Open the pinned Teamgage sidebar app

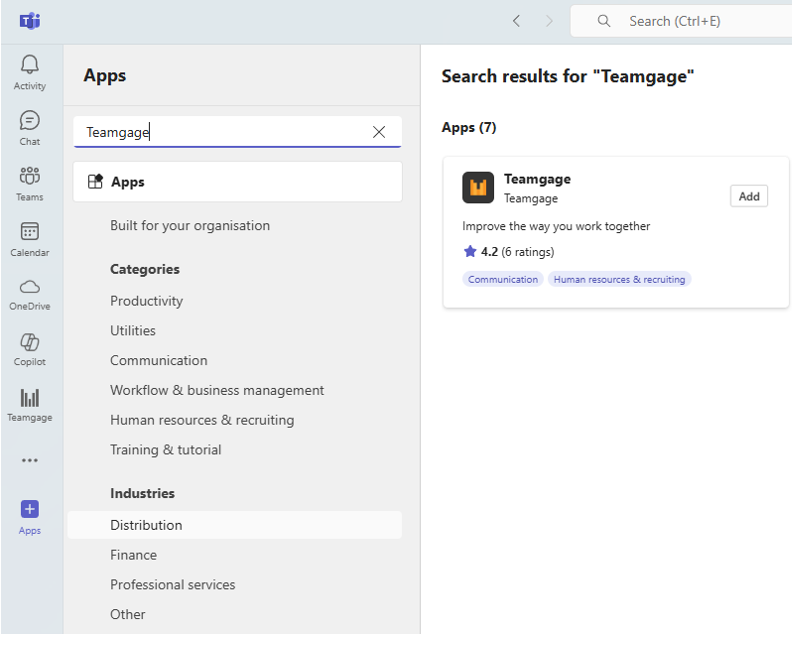pyautogui.click(x=30, y=398)
